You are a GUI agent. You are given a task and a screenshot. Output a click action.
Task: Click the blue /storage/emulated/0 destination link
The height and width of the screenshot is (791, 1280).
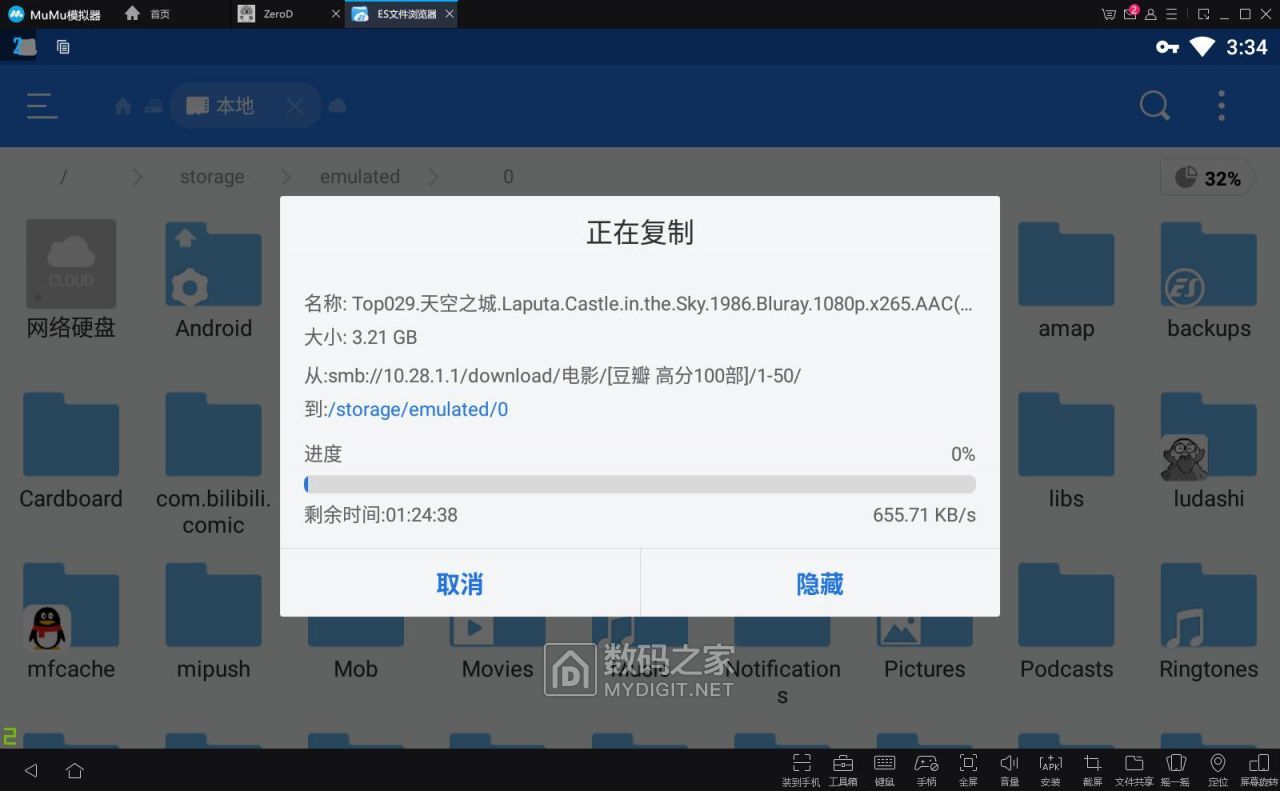(418, 409)
